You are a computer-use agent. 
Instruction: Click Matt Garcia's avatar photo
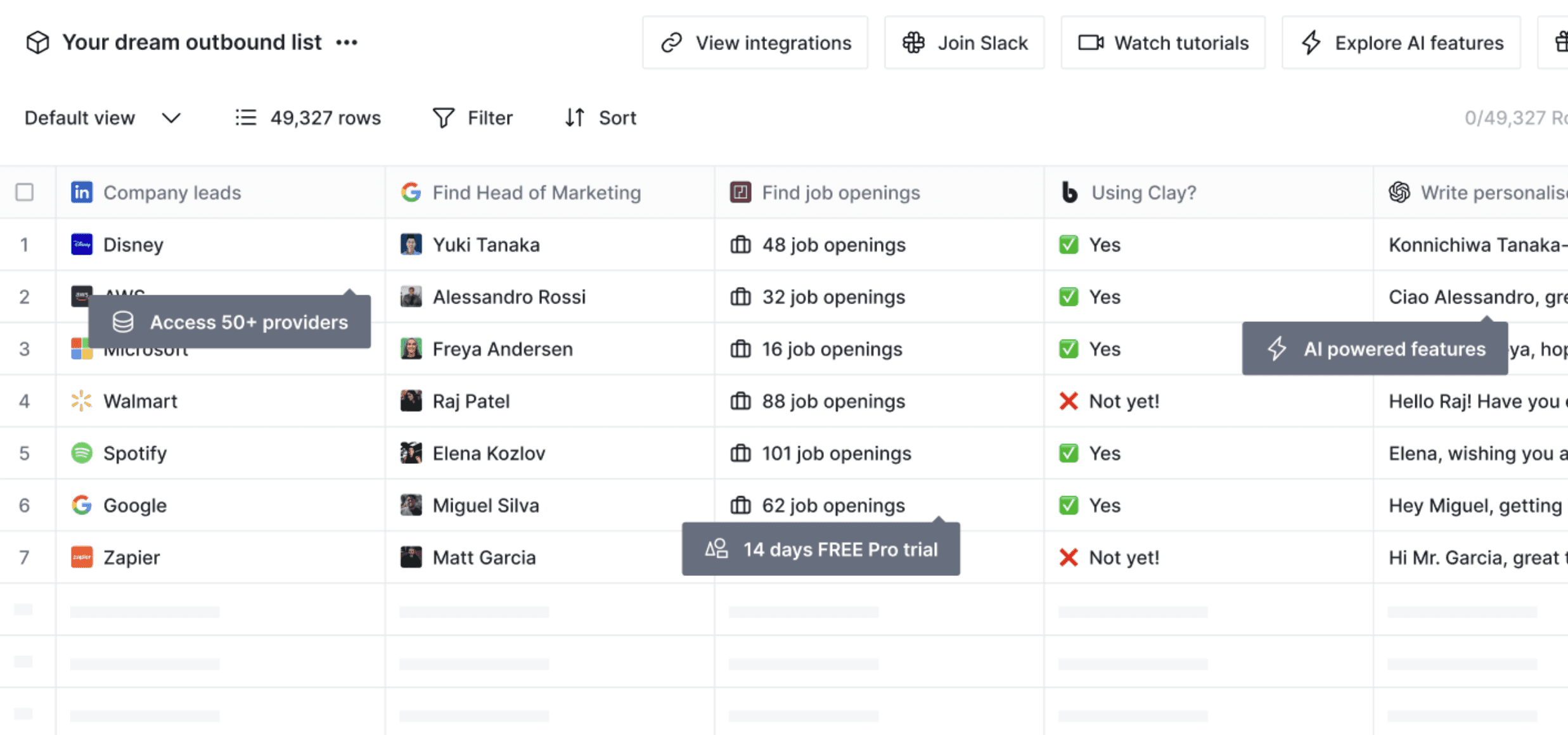[x=411, y=557]
